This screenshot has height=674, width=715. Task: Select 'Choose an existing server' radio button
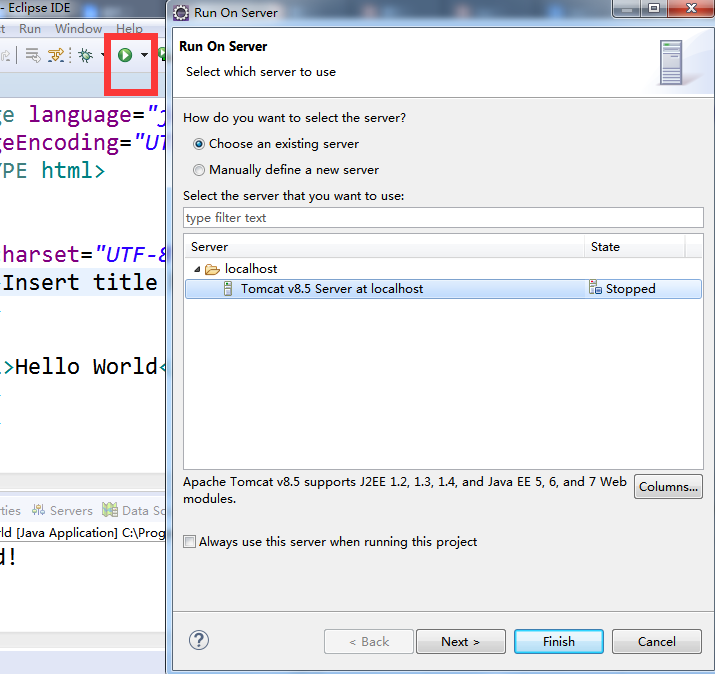[x=199, y=144]
